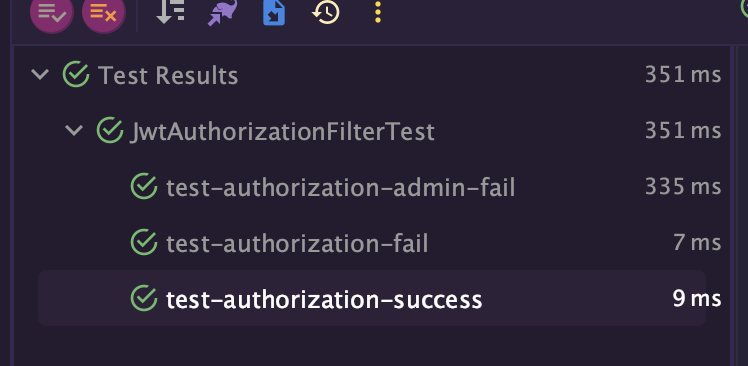The height and width of the screenshot is (366, 748).
Task: Toggle the show ignored tests filter
Action: (x=104, y=12)
